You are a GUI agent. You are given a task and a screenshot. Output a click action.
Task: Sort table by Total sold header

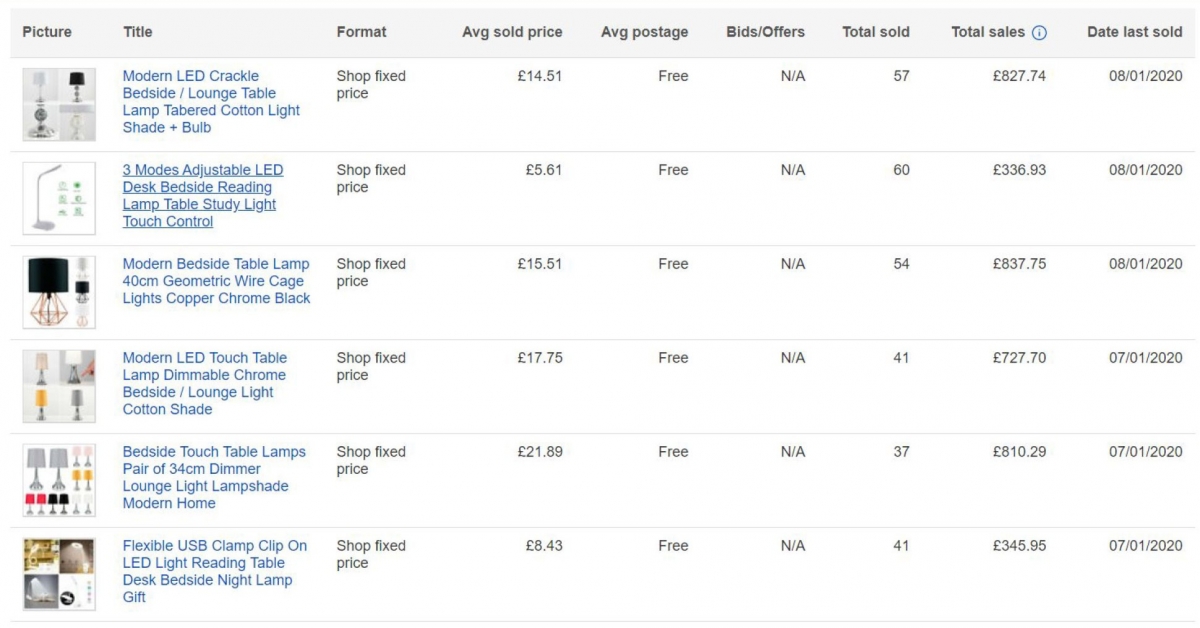(x=875, y=32)
